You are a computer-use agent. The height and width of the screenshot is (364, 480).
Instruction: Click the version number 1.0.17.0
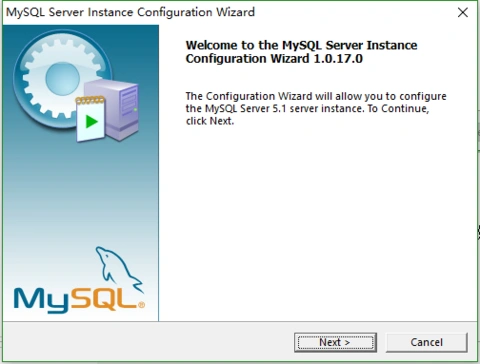tap(338, 59)
